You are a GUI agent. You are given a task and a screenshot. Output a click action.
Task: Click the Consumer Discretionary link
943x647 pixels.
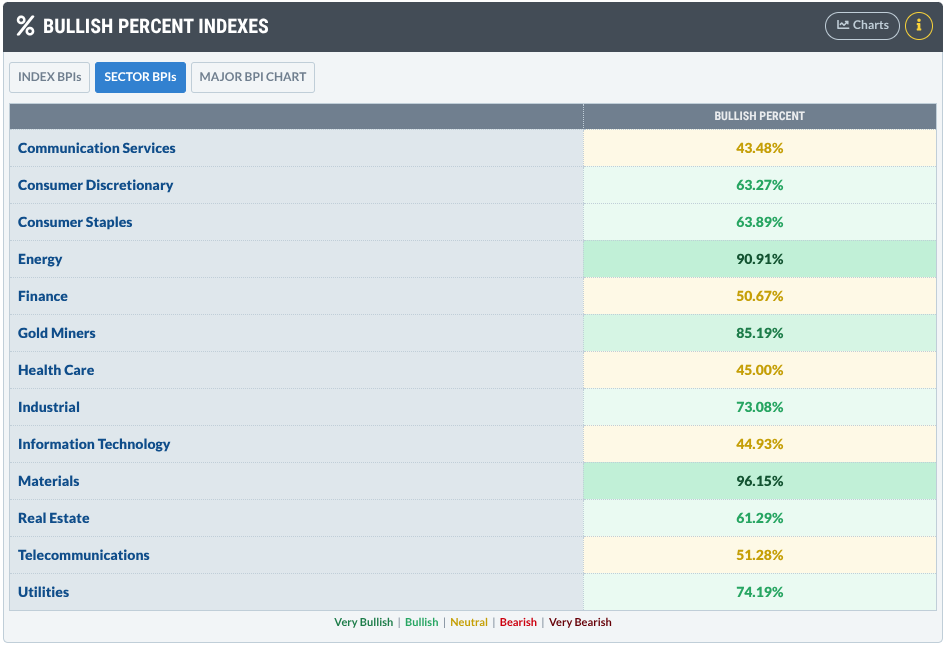click(x=95, y=185)
